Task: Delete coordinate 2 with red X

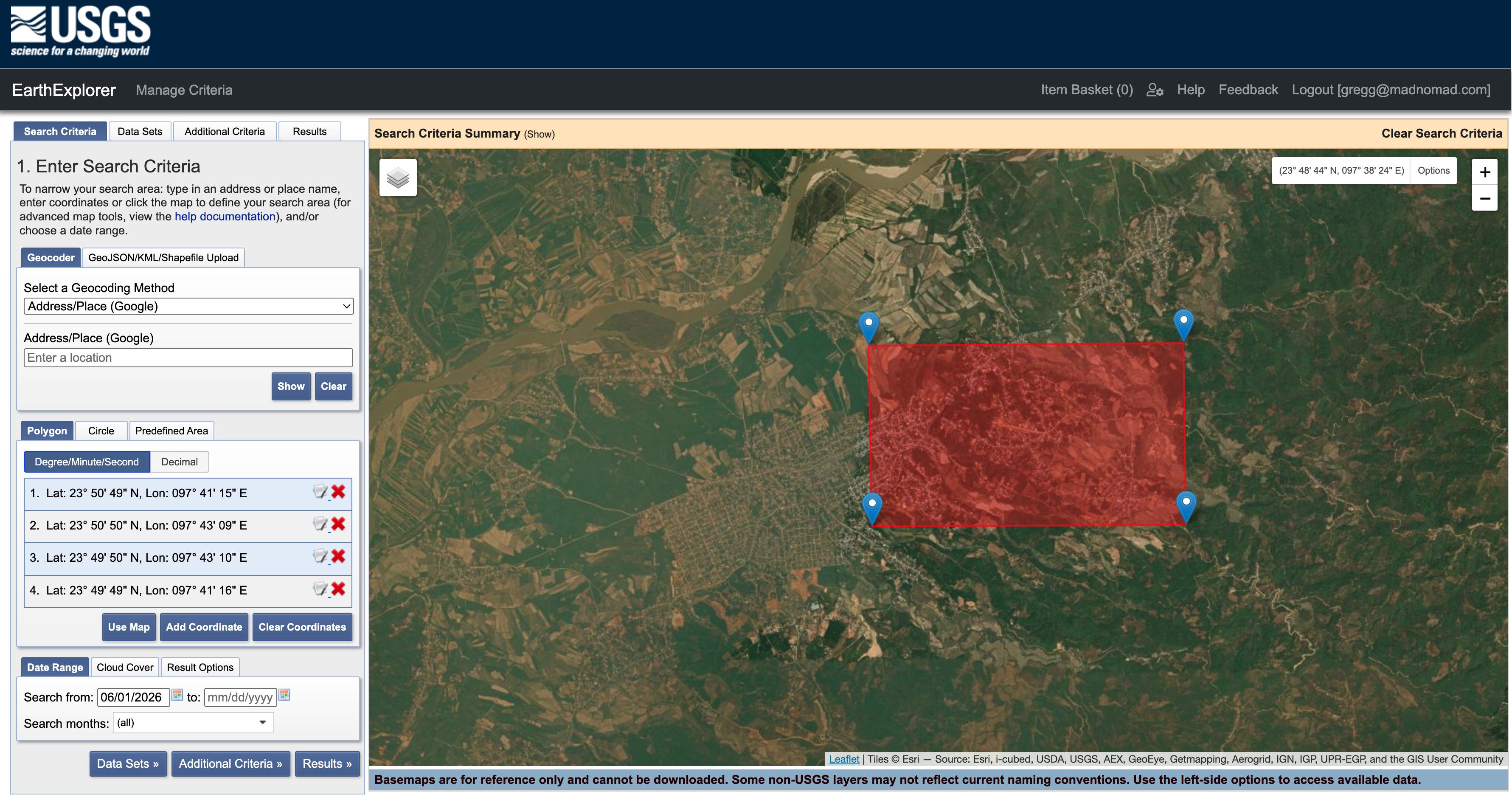Action: pos(338,524)
